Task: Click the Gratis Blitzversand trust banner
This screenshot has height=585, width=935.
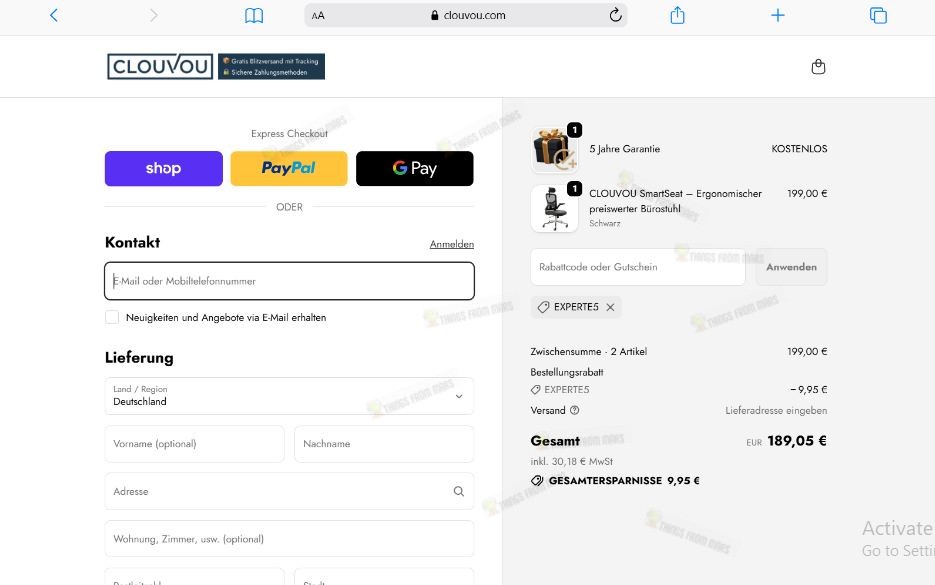Action: tap(271, 66)
